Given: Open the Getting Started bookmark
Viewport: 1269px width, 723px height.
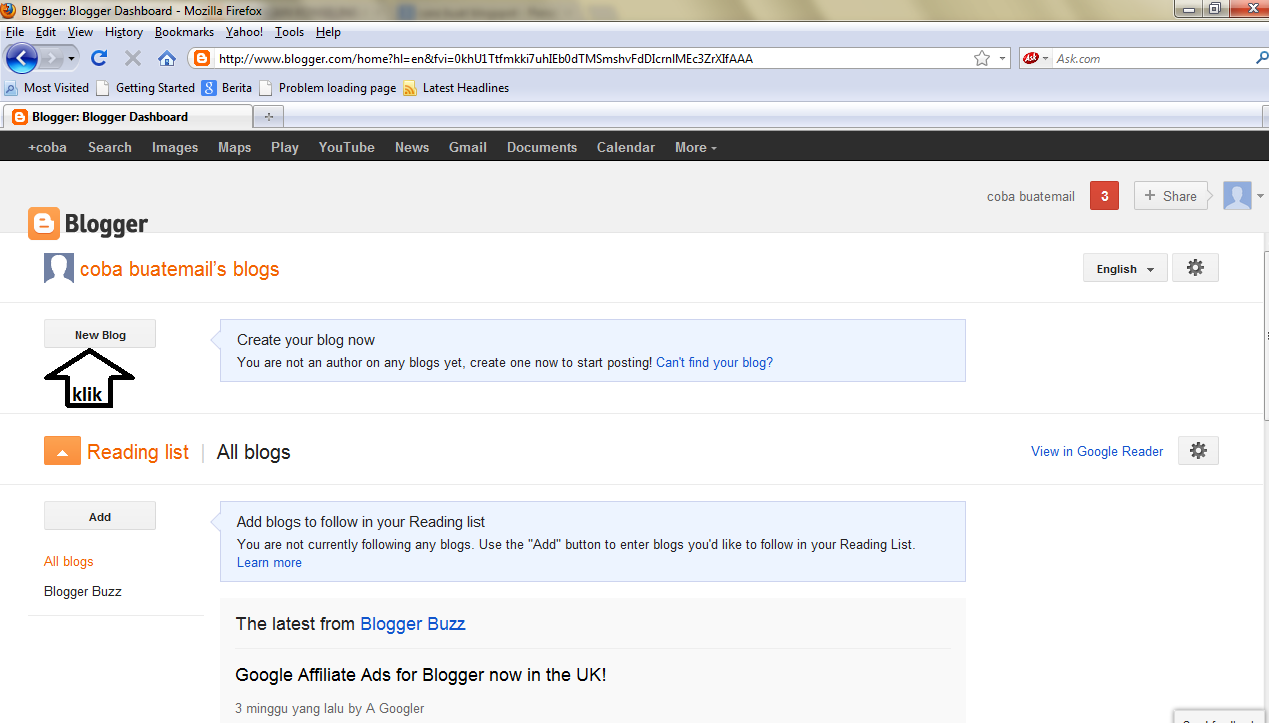Looking at the screenshot, I should [146, 88].
